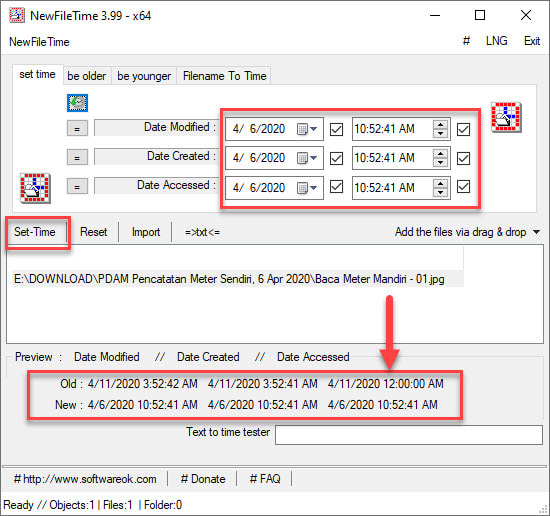Open the softwareok.com link

[85, 479]
